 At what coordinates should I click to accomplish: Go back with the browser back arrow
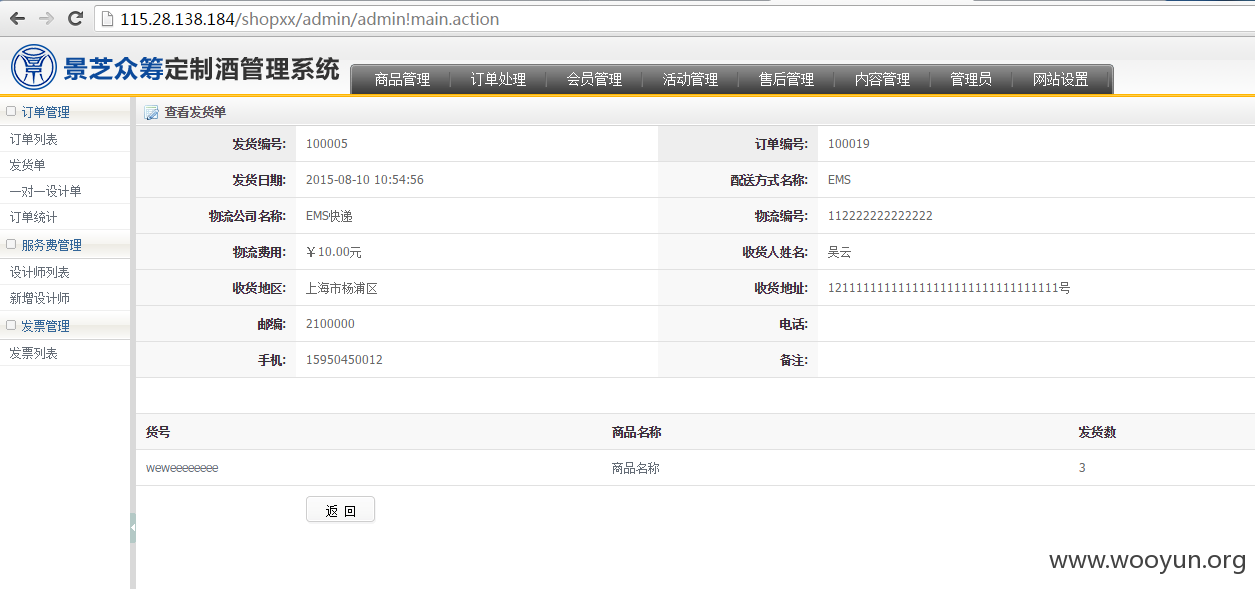pos(17,18)
